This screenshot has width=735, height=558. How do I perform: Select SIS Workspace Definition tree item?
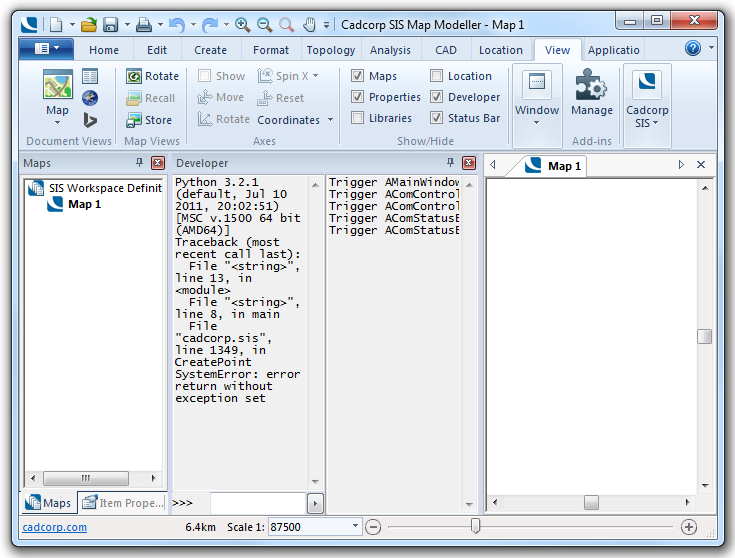[x=95, y=188]
